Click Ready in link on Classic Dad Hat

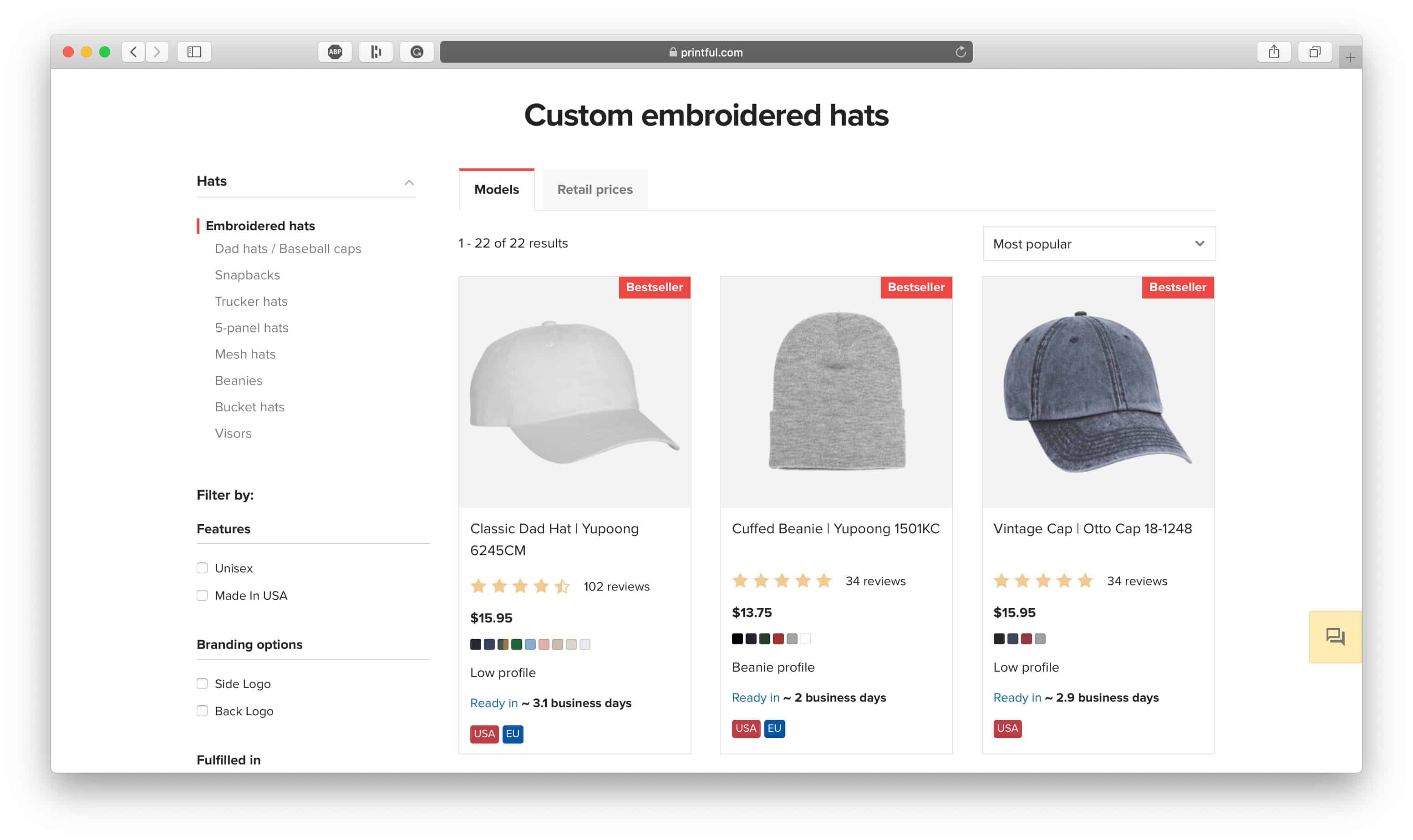click(493, 703)
